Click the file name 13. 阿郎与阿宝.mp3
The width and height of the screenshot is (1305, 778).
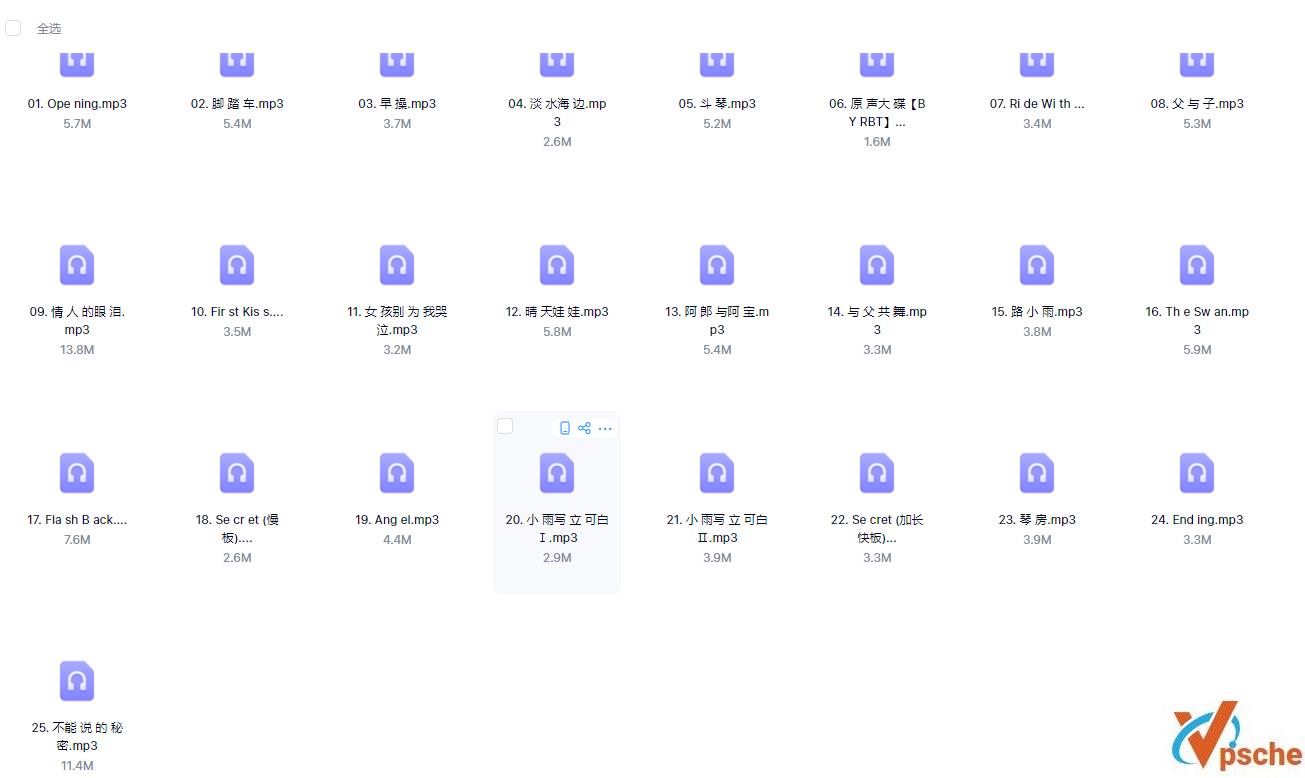[x=717, y=321]
